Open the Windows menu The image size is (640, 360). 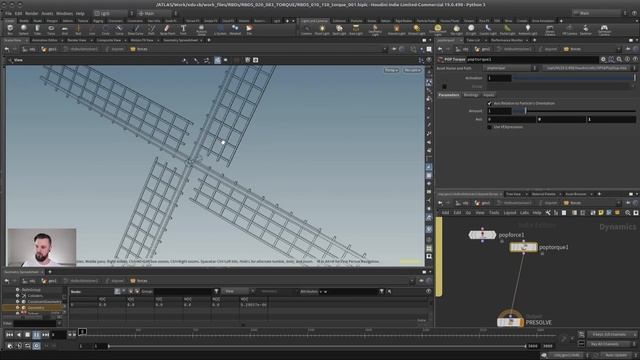point(64,13)
